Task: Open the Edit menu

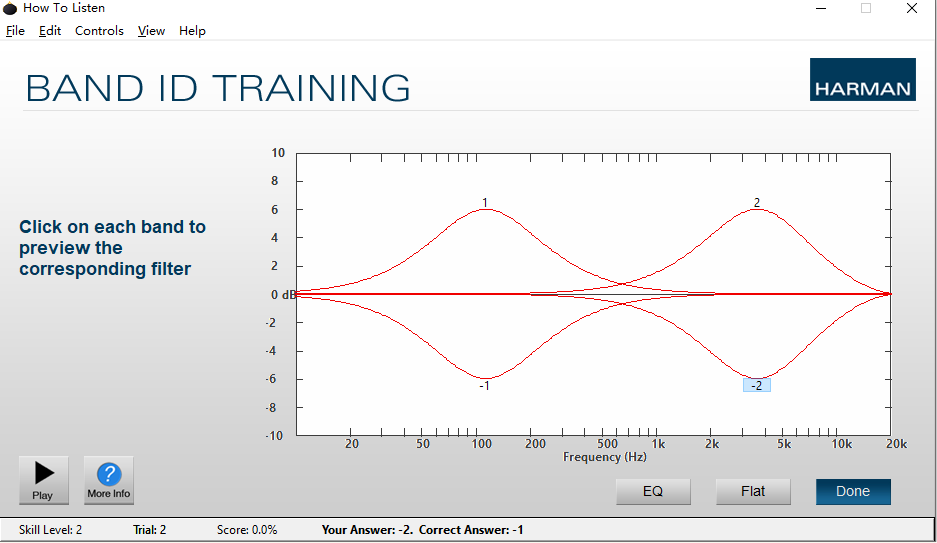Action: [50, 30]
